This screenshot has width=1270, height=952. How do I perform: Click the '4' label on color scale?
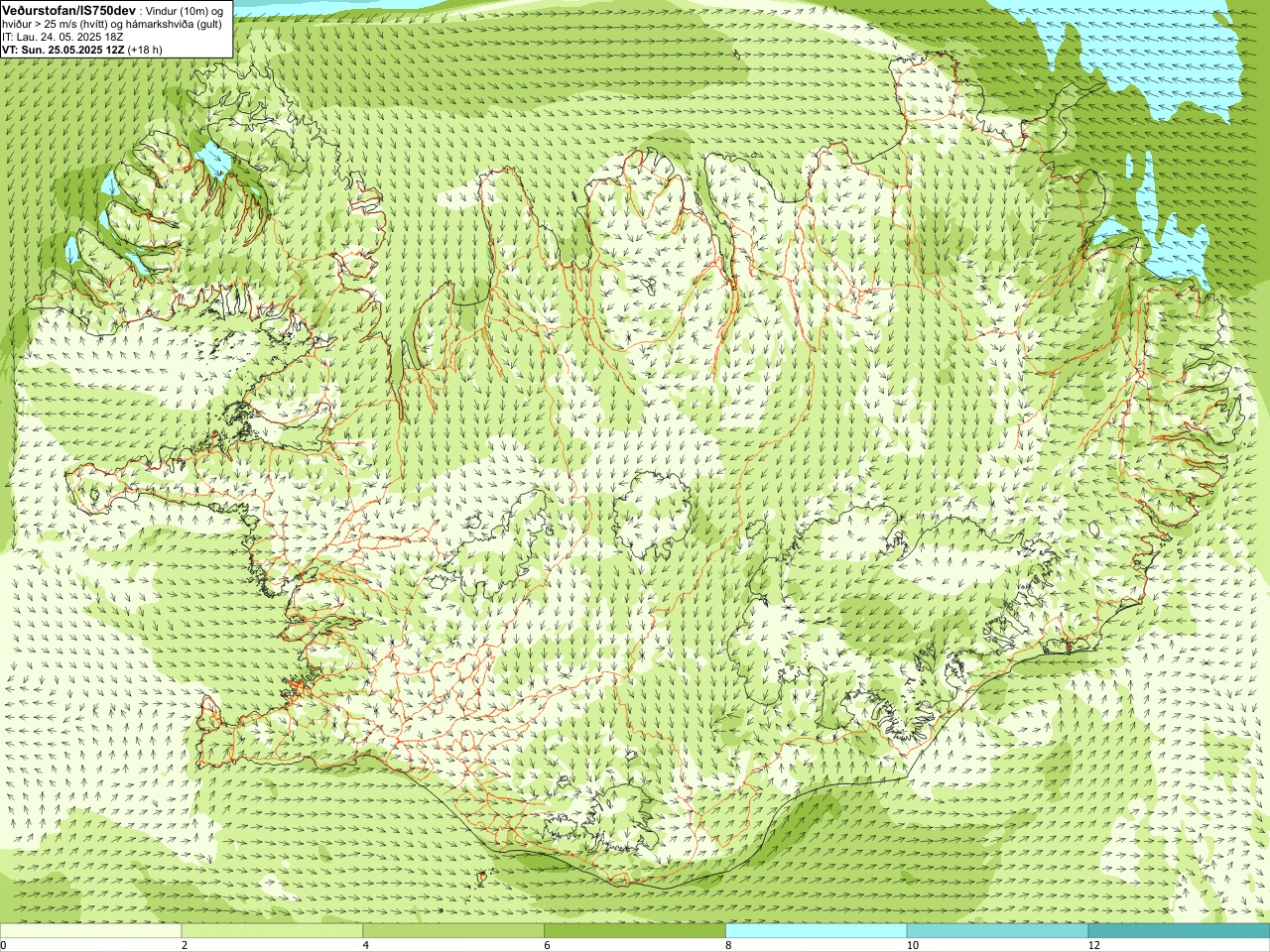point(366,945)
